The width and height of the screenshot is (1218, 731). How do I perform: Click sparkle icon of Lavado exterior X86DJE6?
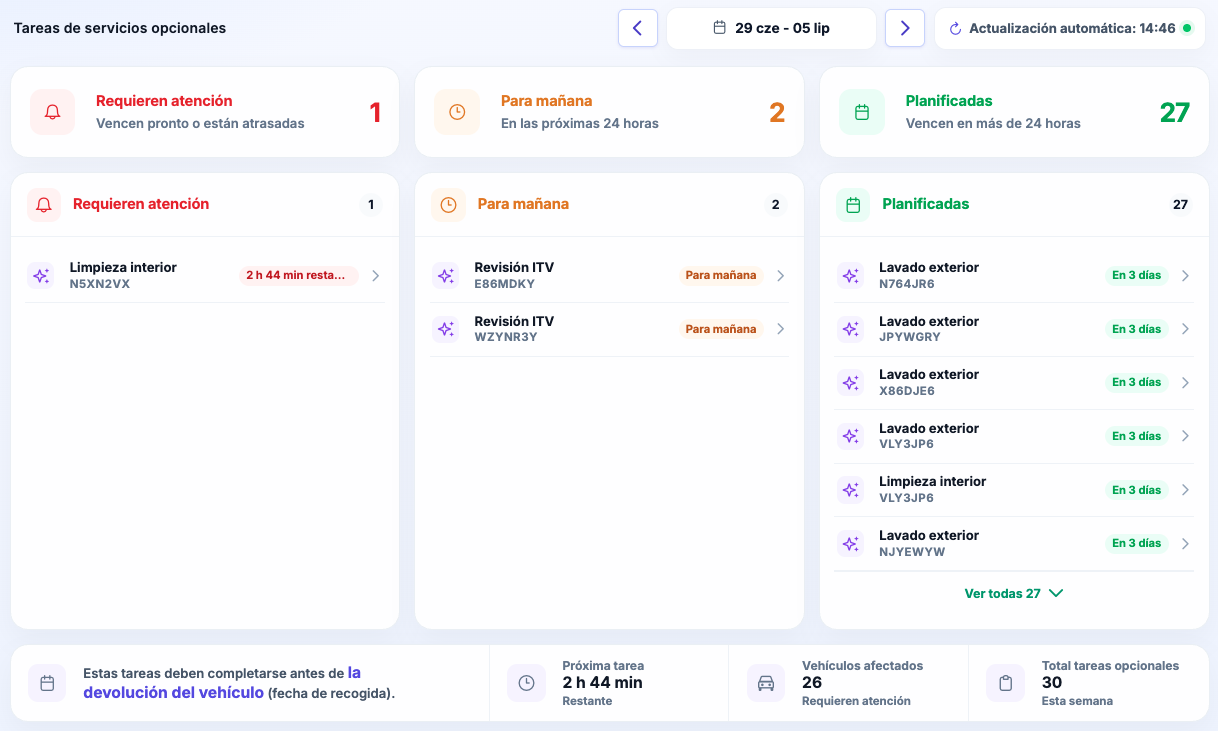[x=850, y=383]
